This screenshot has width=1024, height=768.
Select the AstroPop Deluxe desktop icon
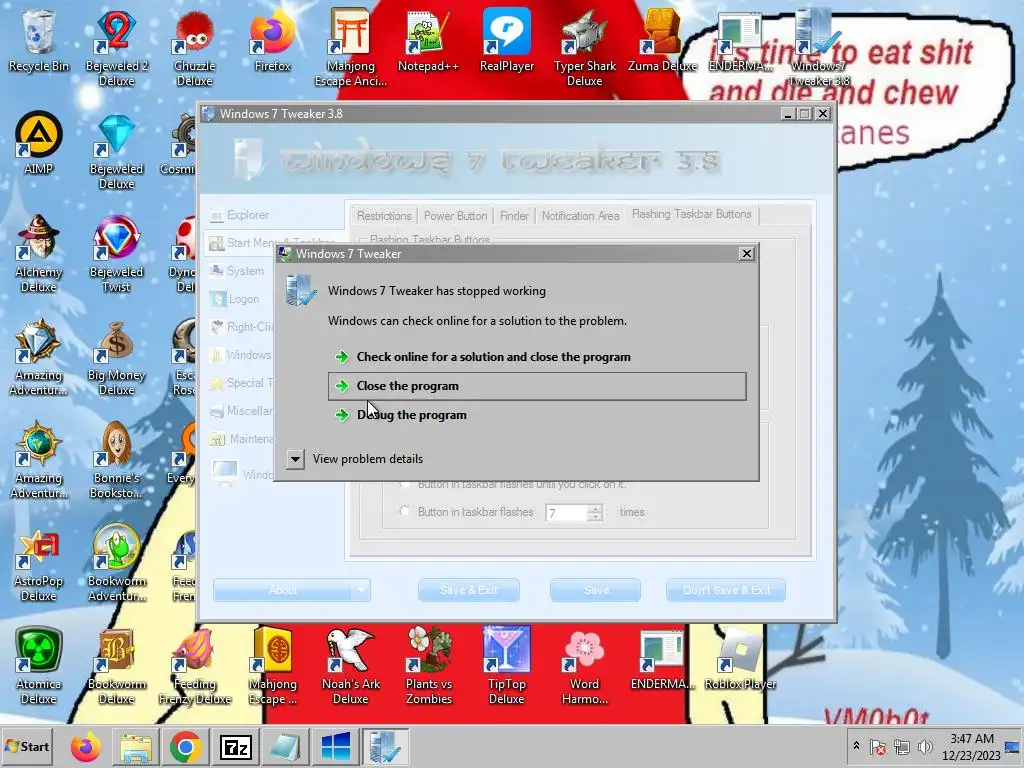pyautogui.click(x=39, y=564)
